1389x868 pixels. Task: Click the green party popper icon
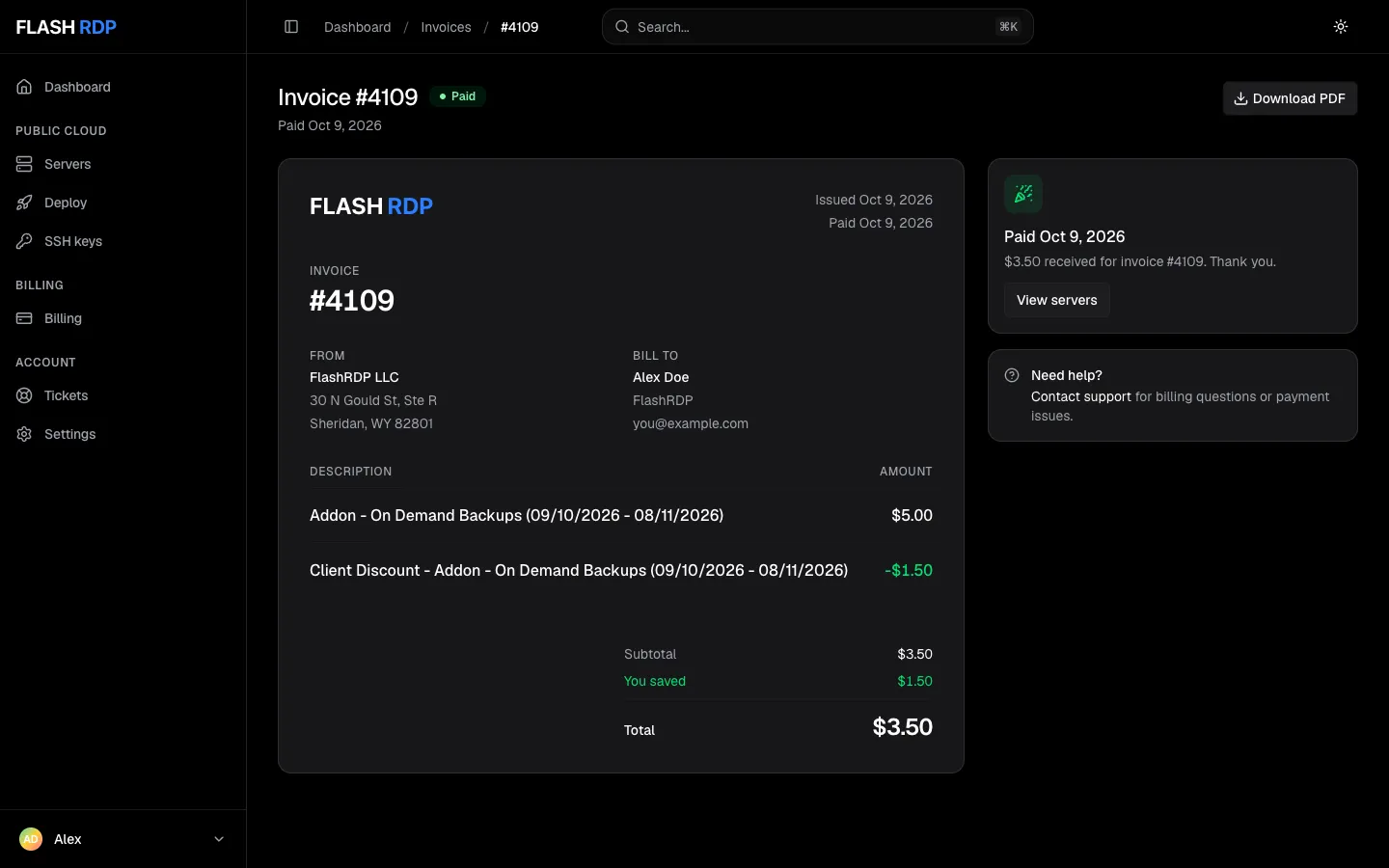1023,194
